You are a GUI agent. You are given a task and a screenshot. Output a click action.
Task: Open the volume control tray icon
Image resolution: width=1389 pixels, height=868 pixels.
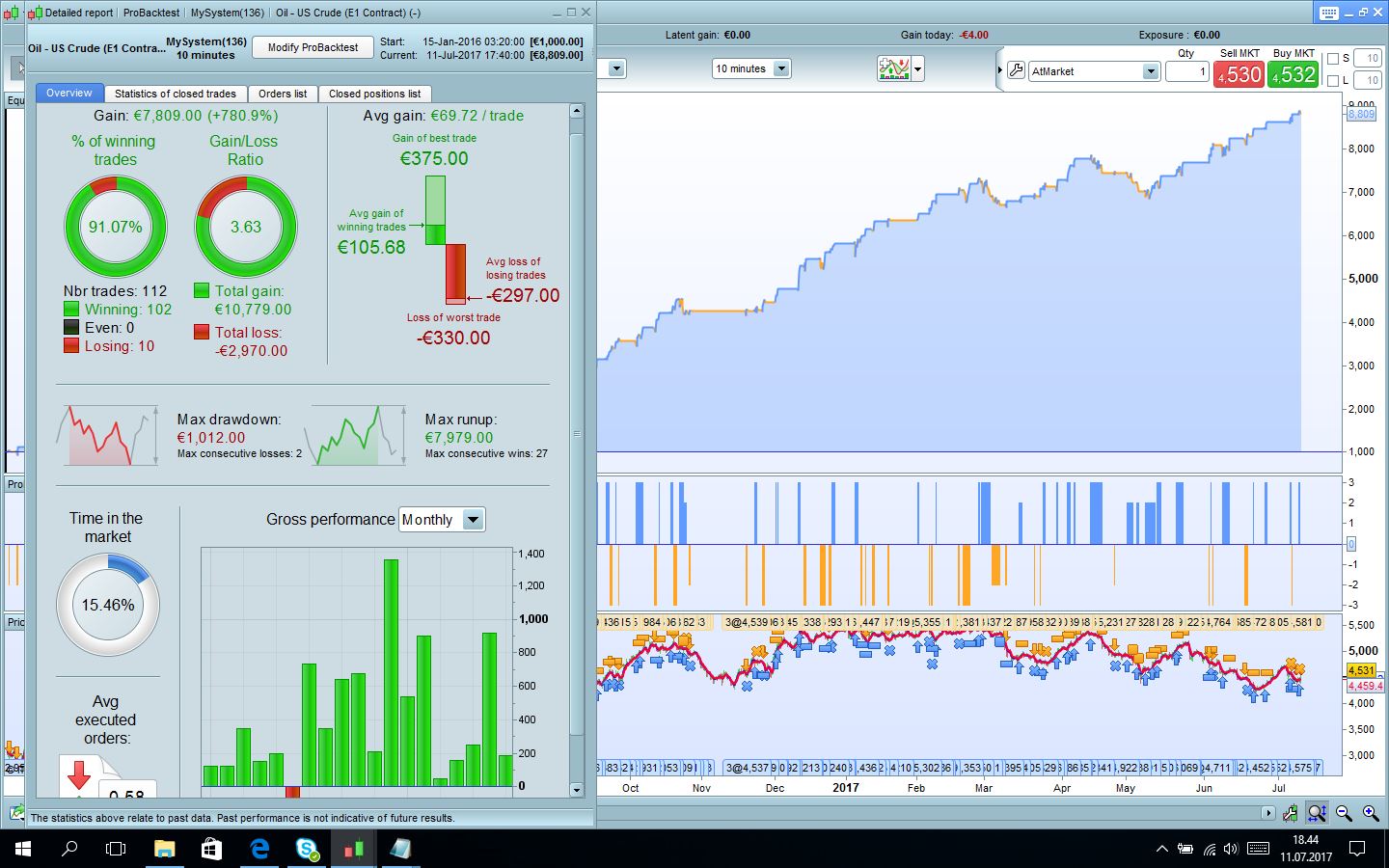[x=1231, y=849]
